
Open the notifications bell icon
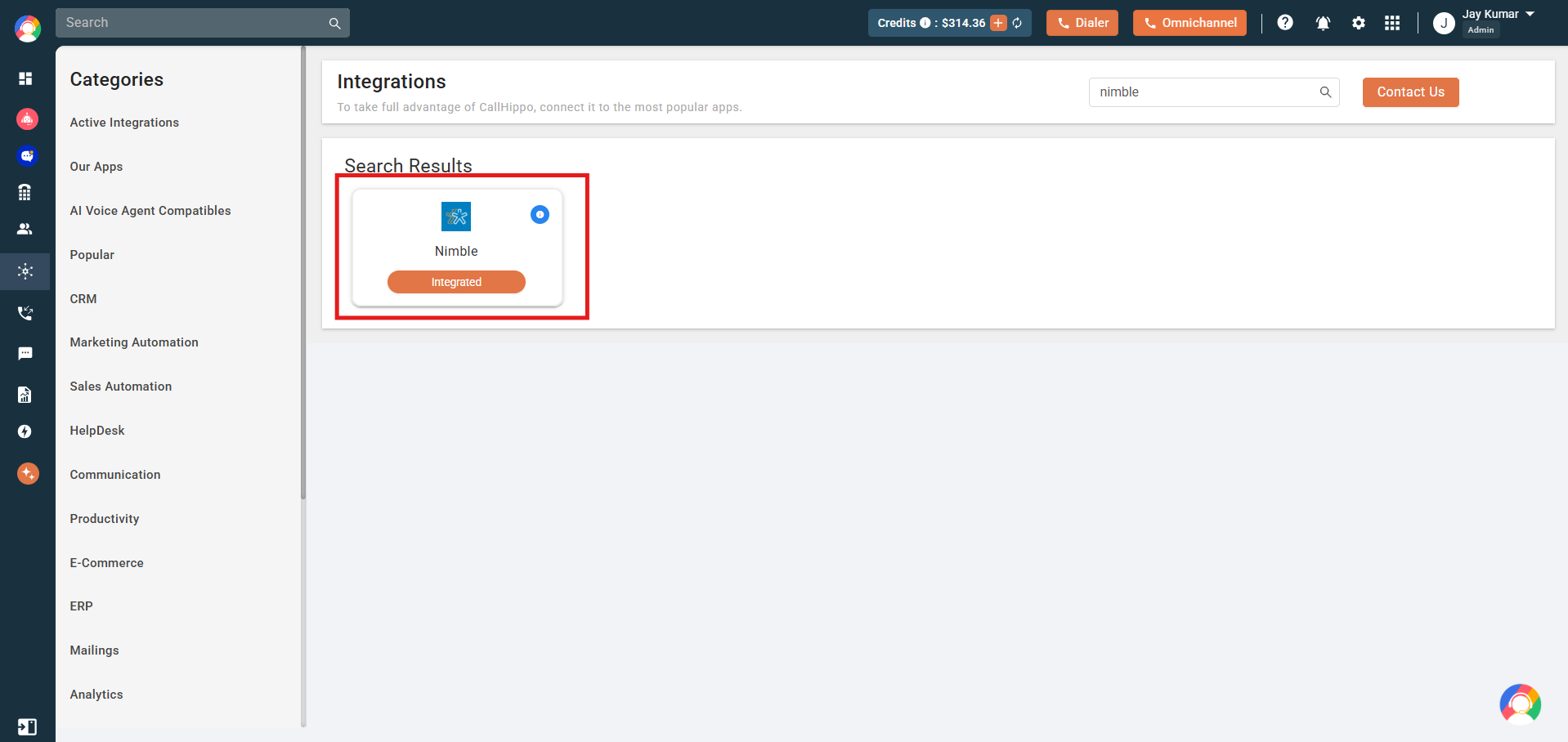(1323, 23)
